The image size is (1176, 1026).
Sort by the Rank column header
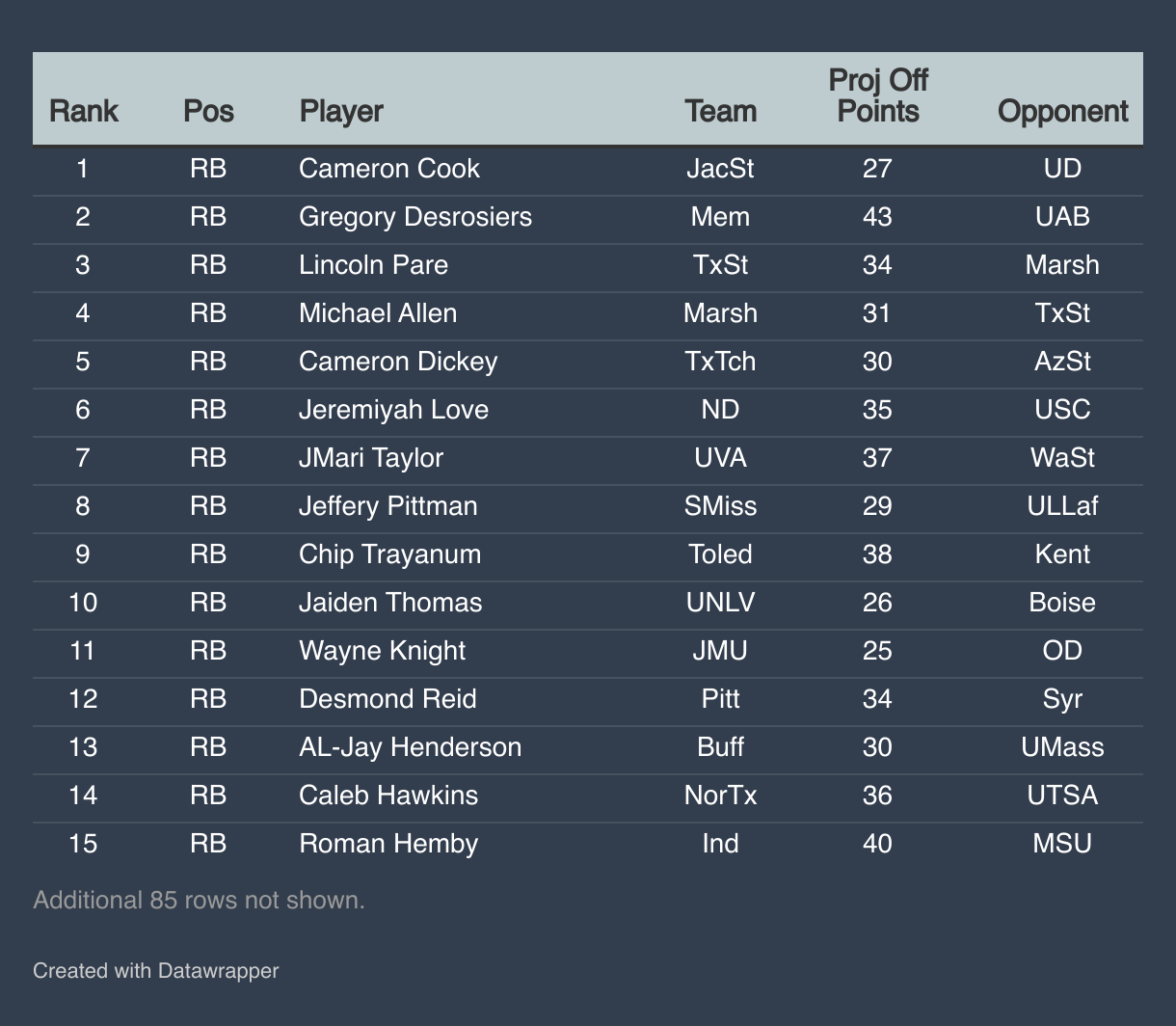click(x=83, y=111)
